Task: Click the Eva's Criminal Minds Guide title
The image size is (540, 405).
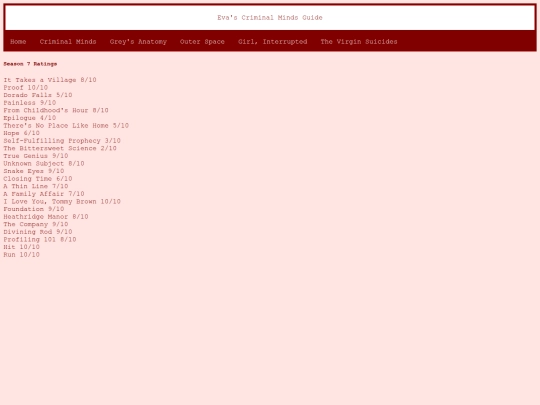Action: [x=270, y=18]
